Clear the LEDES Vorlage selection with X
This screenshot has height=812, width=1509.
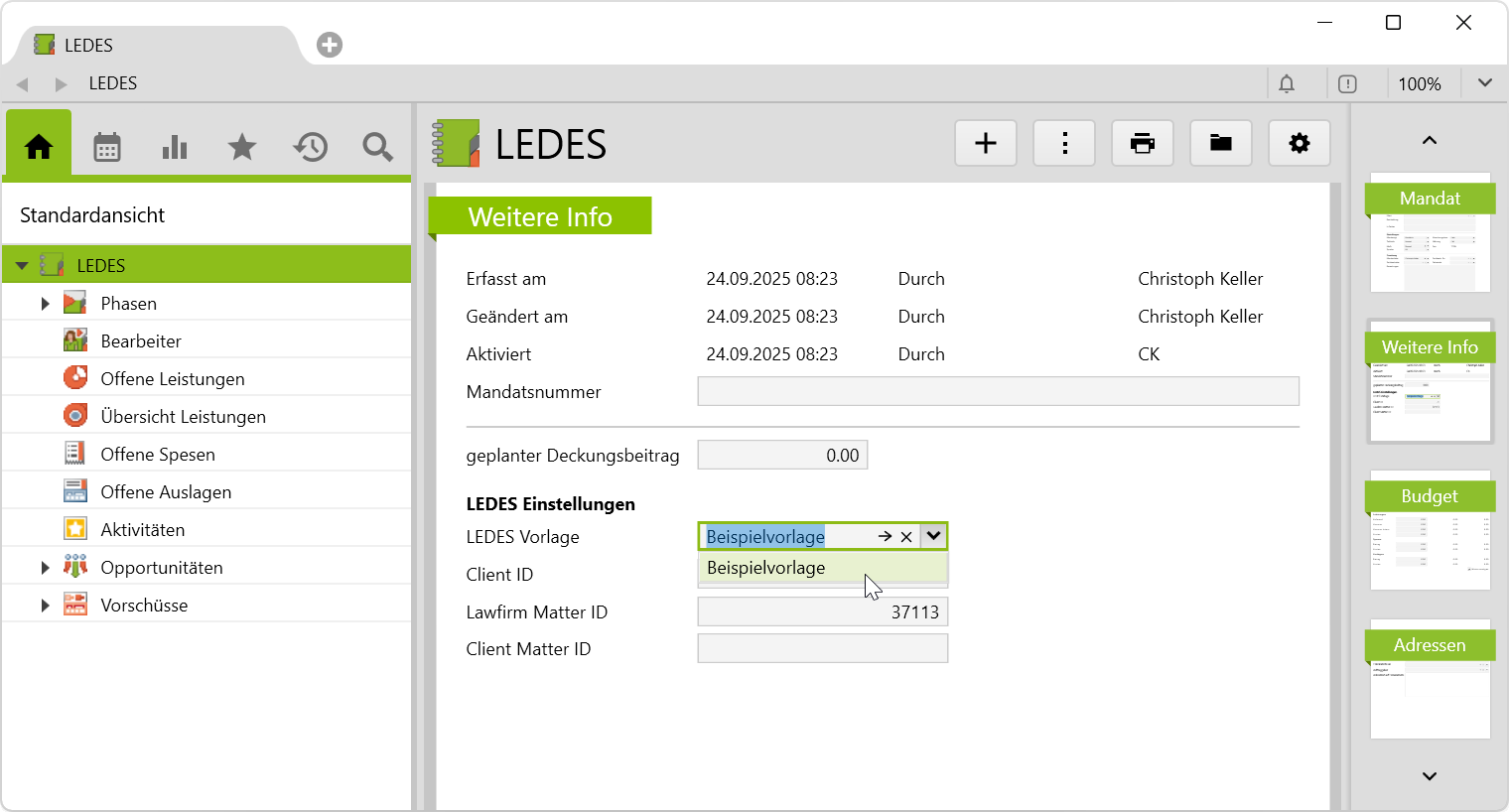pos(906,537)
